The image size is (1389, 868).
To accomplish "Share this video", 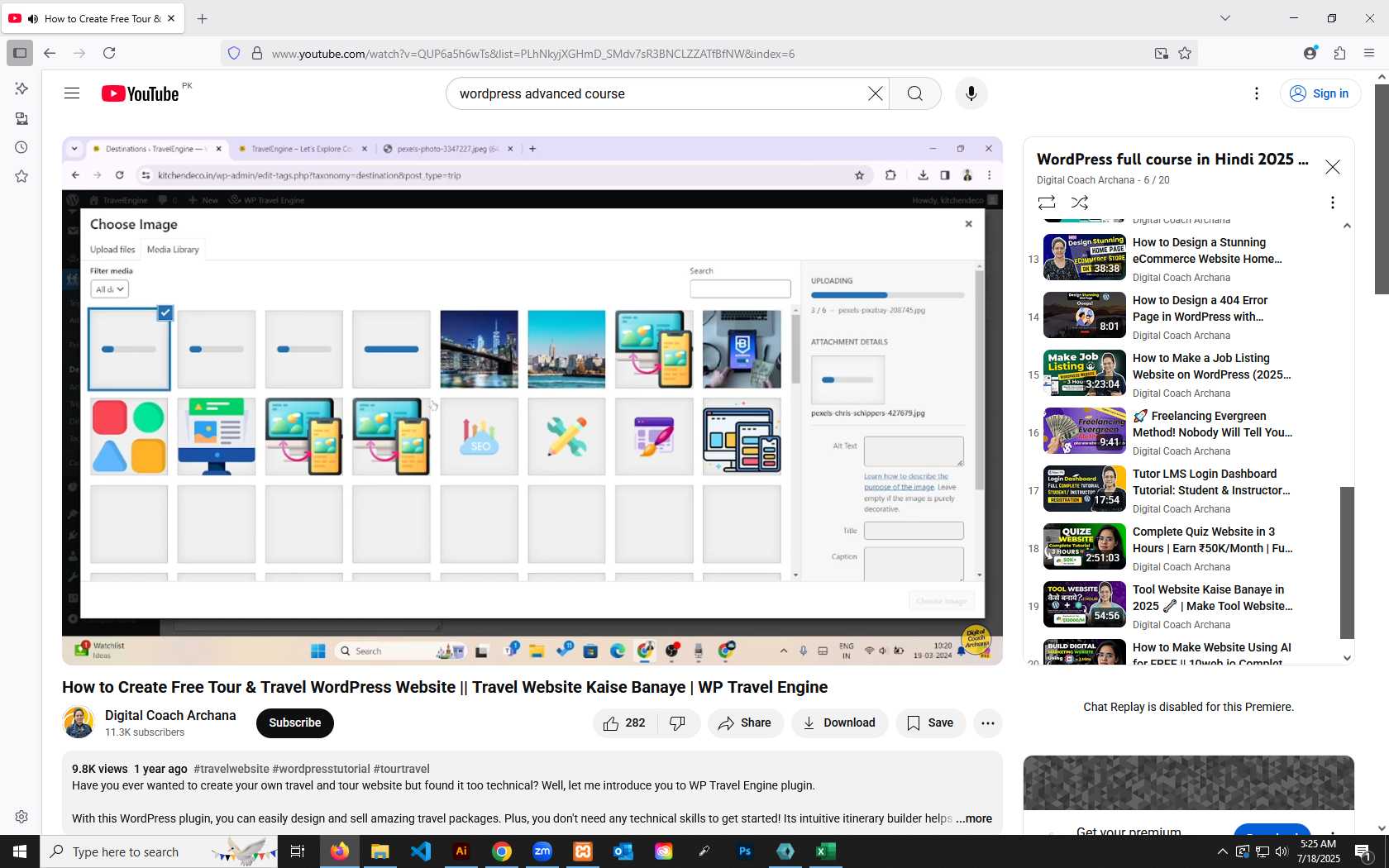I will [x=745, y=723].
